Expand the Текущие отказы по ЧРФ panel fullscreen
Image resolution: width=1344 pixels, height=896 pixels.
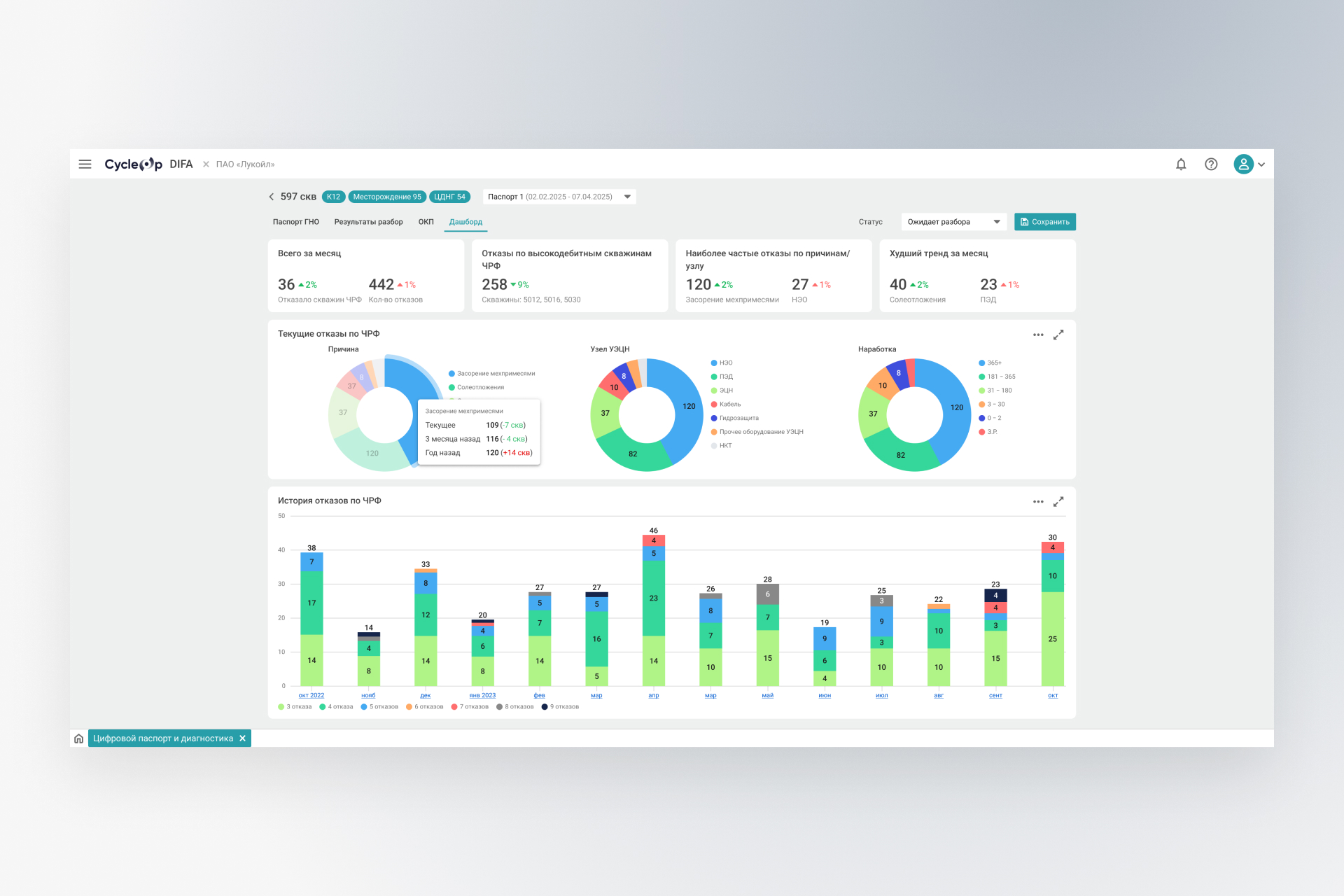pyautogui.click(x=1058, y=335)
